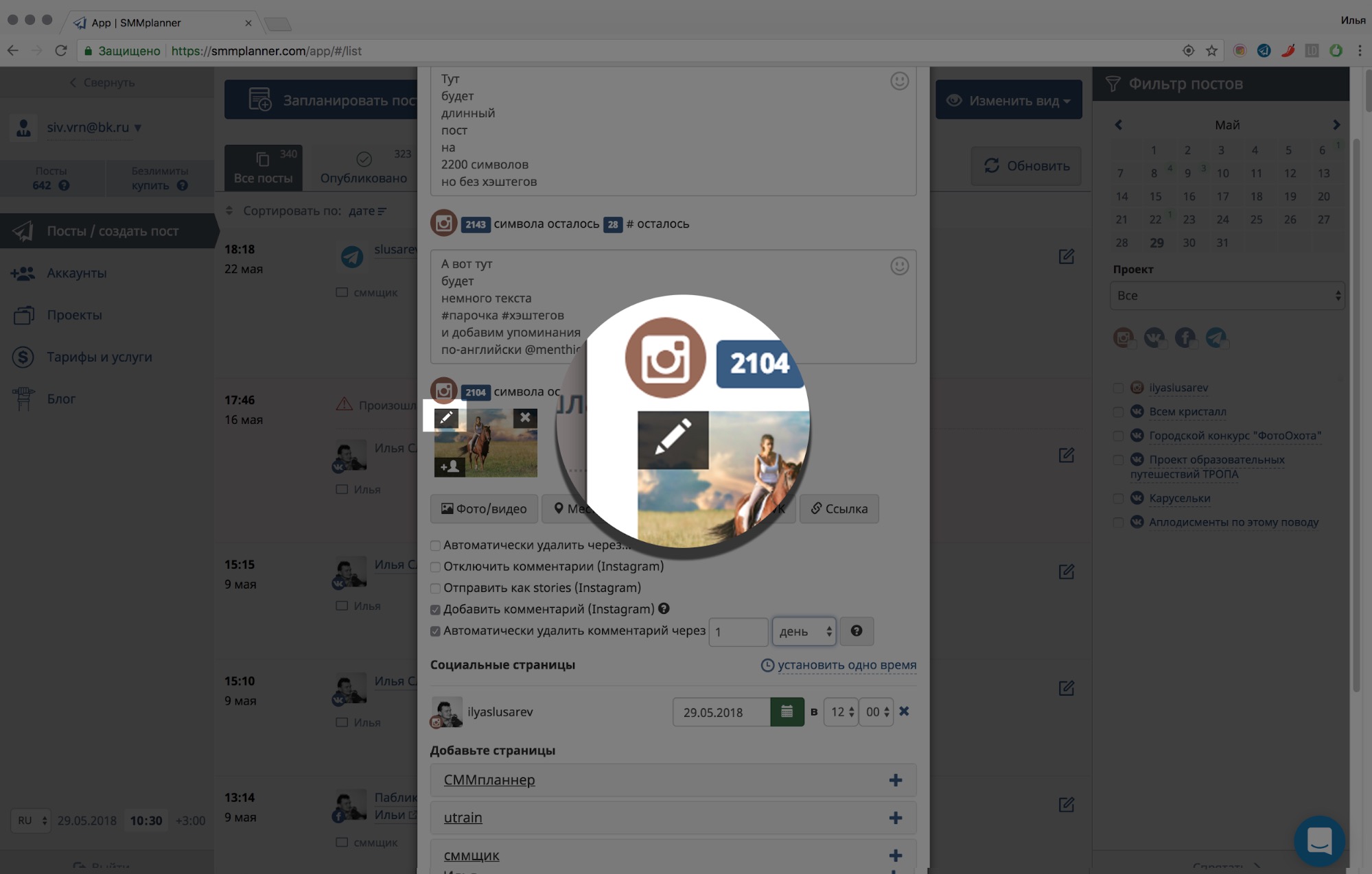Open the СММпланнер project link
The width and height of the screenshot is (1372, 874).
tap(489, 780)
